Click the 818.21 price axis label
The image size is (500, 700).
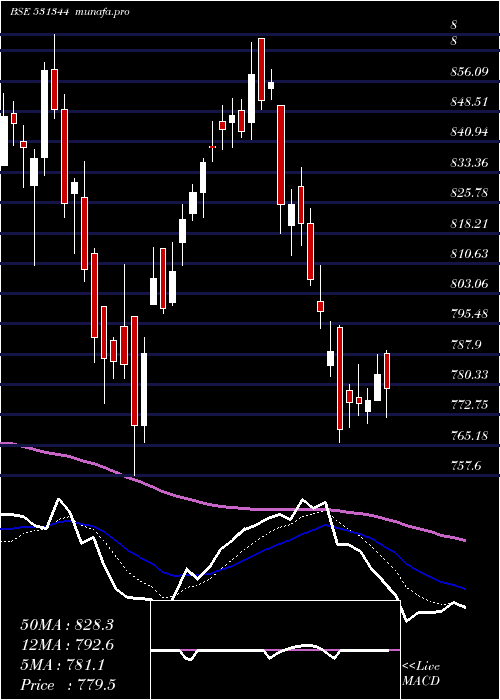pos(469,223)
